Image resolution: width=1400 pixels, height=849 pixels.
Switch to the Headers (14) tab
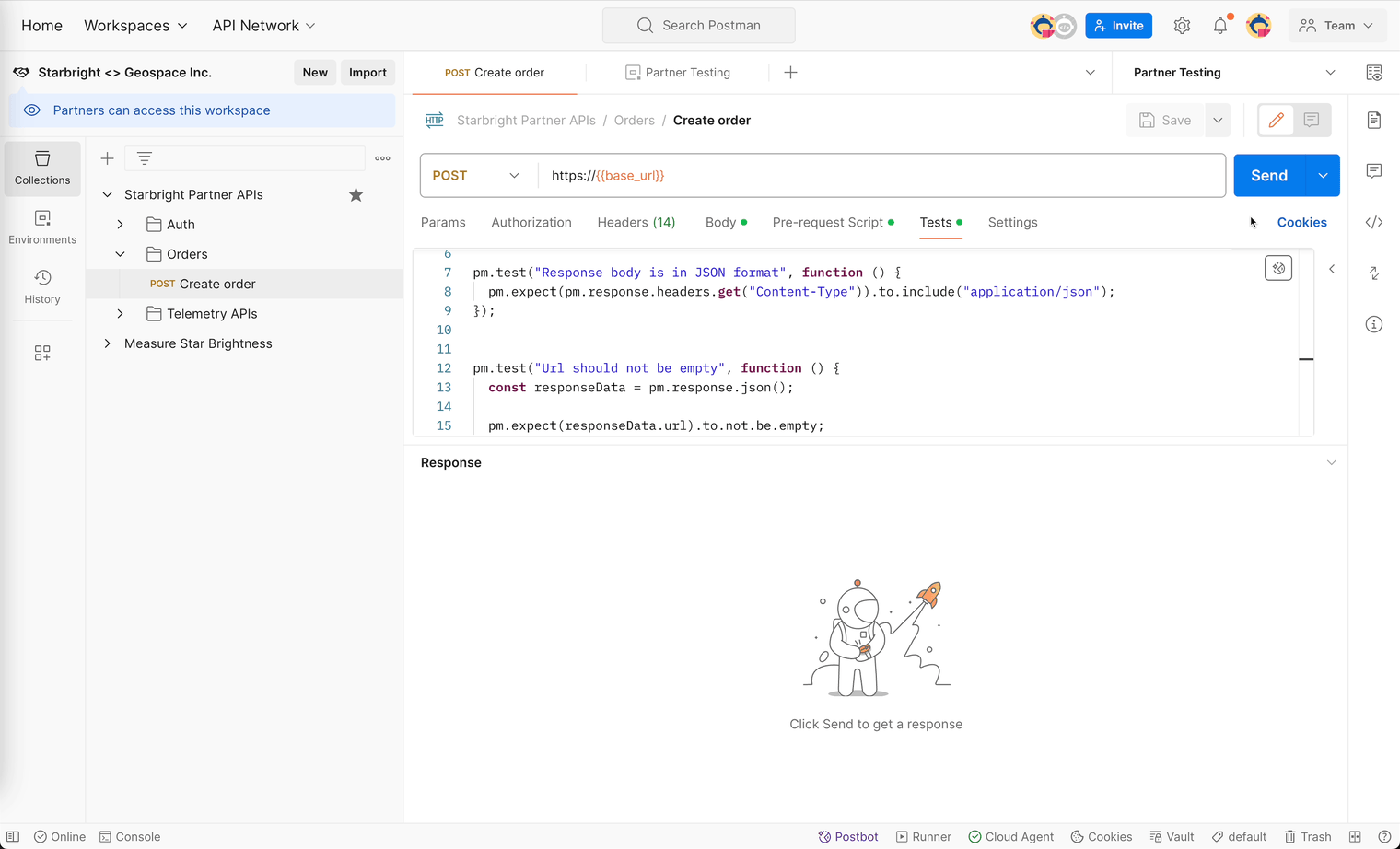pos(636,222)
